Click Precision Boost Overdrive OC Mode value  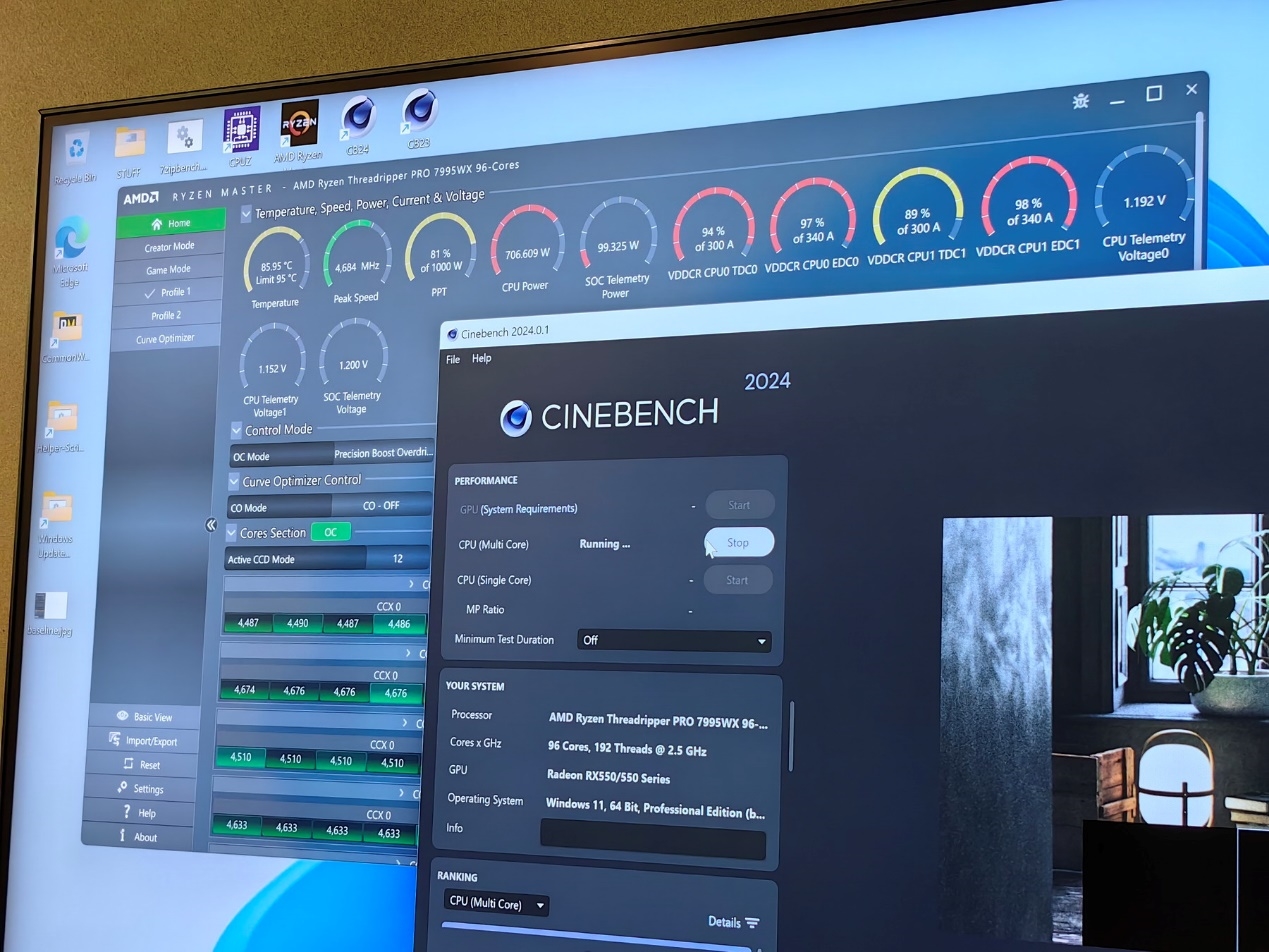tap(384, 454)
